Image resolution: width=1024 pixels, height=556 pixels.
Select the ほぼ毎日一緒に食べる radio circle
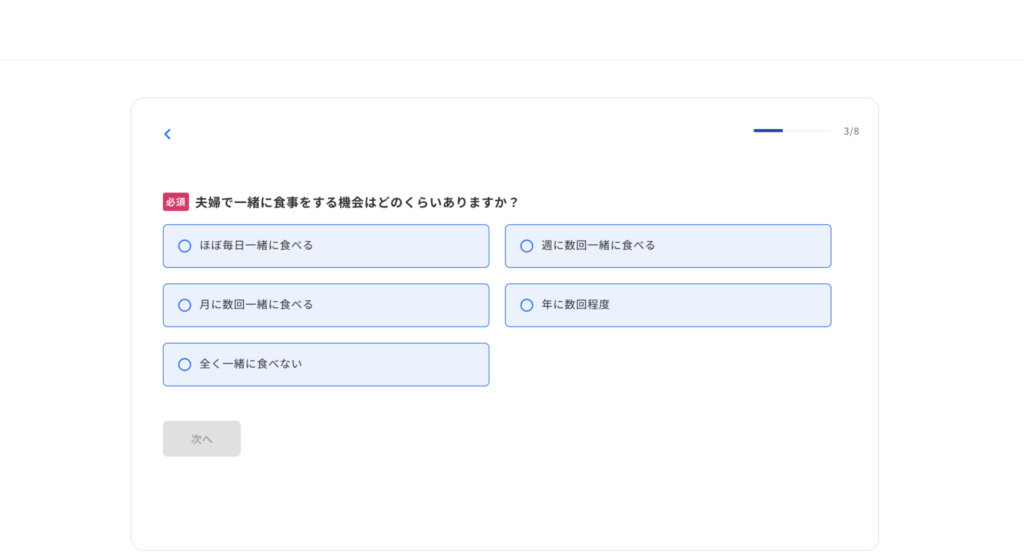(x=185, y=246)
